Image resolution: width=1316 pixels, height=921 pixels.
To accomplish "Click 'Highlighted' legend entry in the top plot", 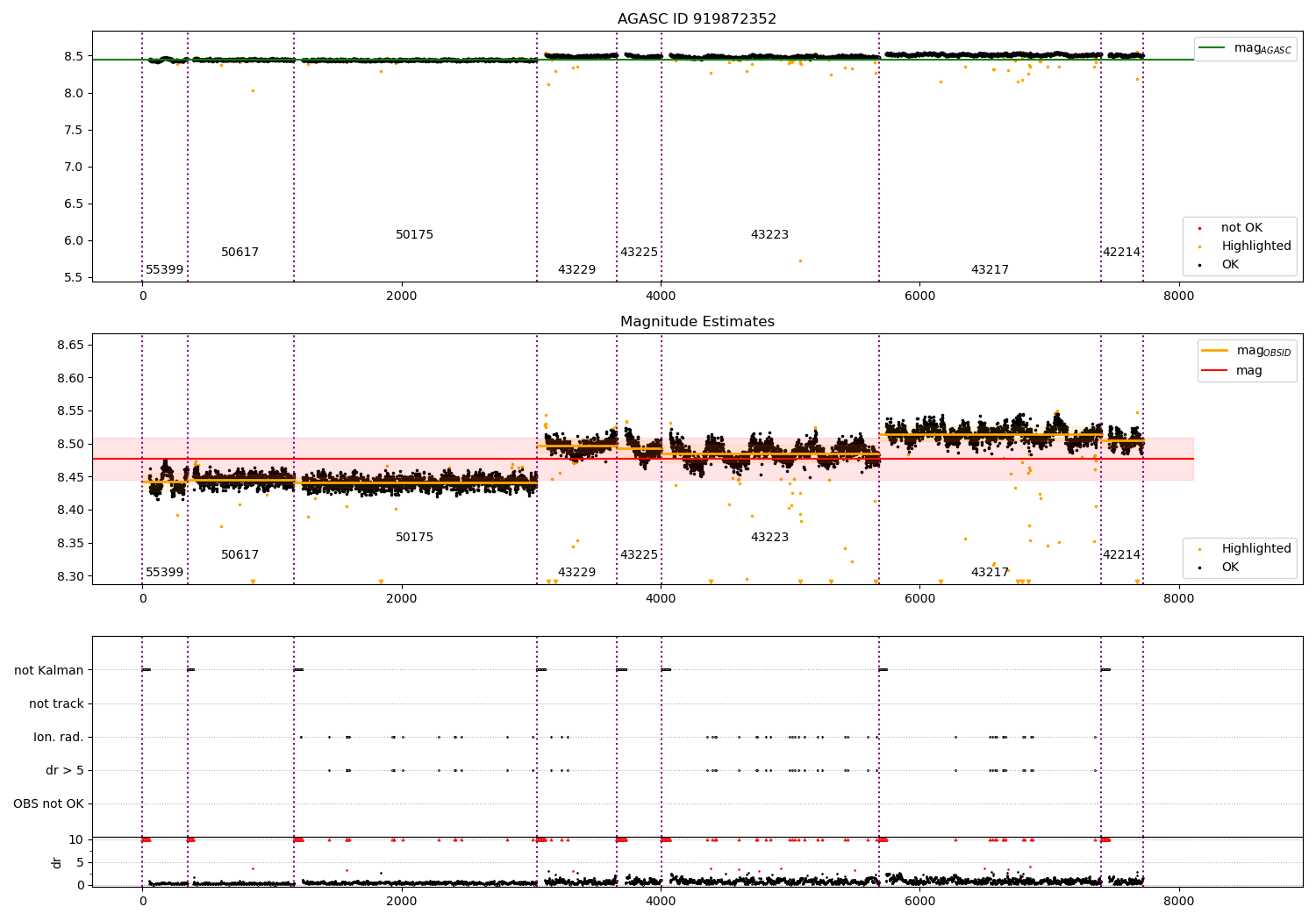I will tap(1245, 246).
